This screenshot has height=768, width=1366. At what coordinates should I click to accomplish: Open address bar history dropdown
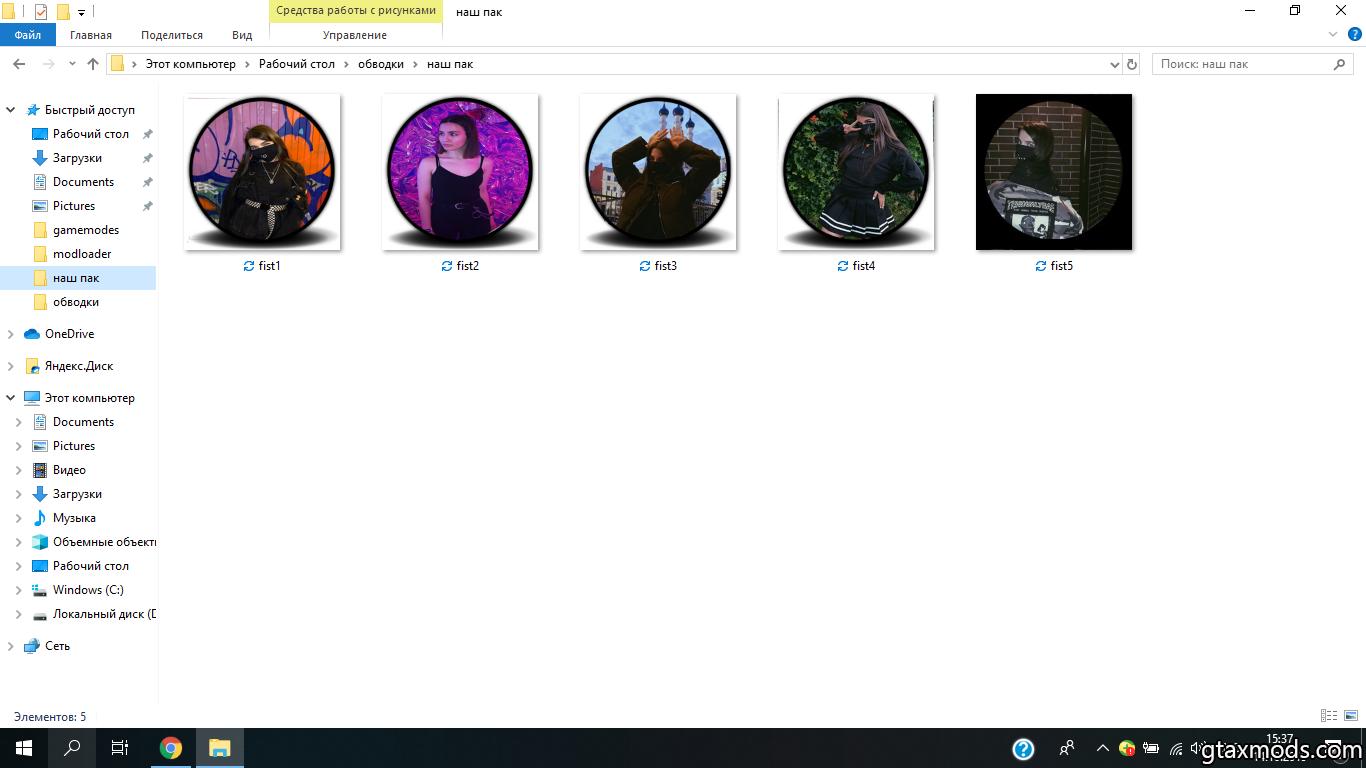pos(1115,64)
